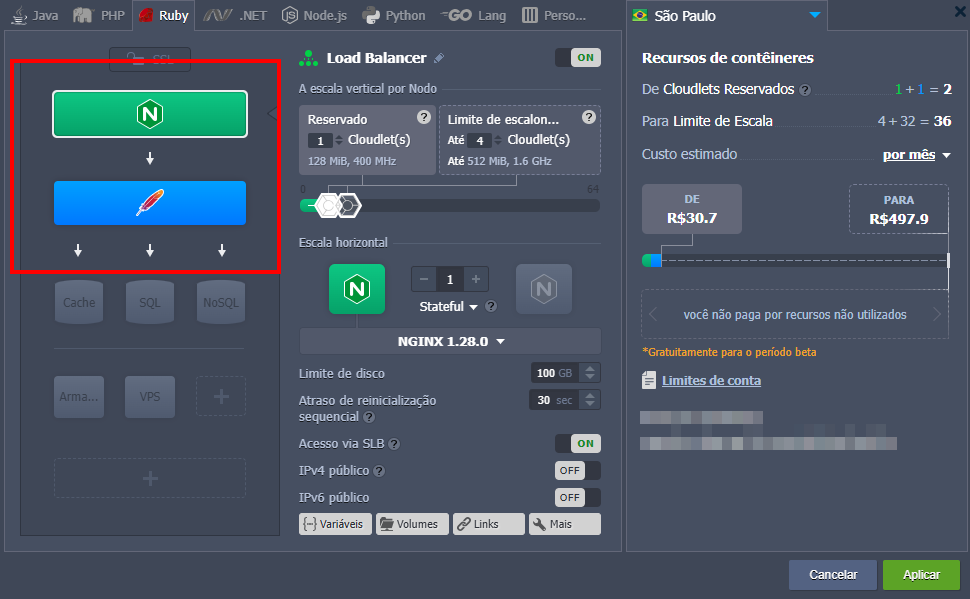Click the greyed NGINX node placeholder
This screenshot has height=599, width=970.
pos(544,289)
